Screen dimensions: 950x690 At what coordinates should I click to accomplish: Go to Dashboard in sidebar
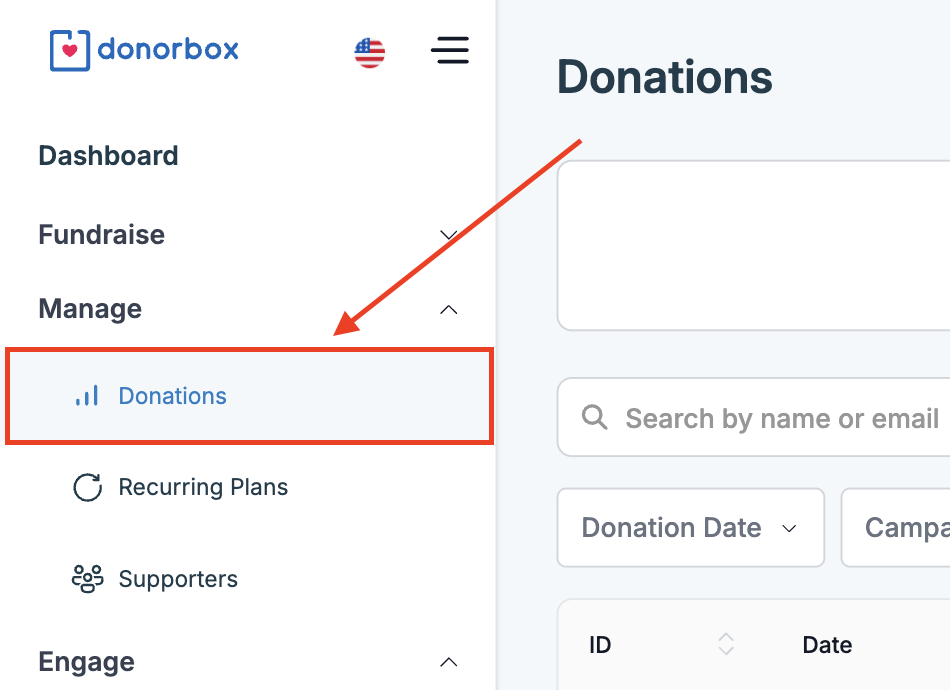click(x=108, y=156)
